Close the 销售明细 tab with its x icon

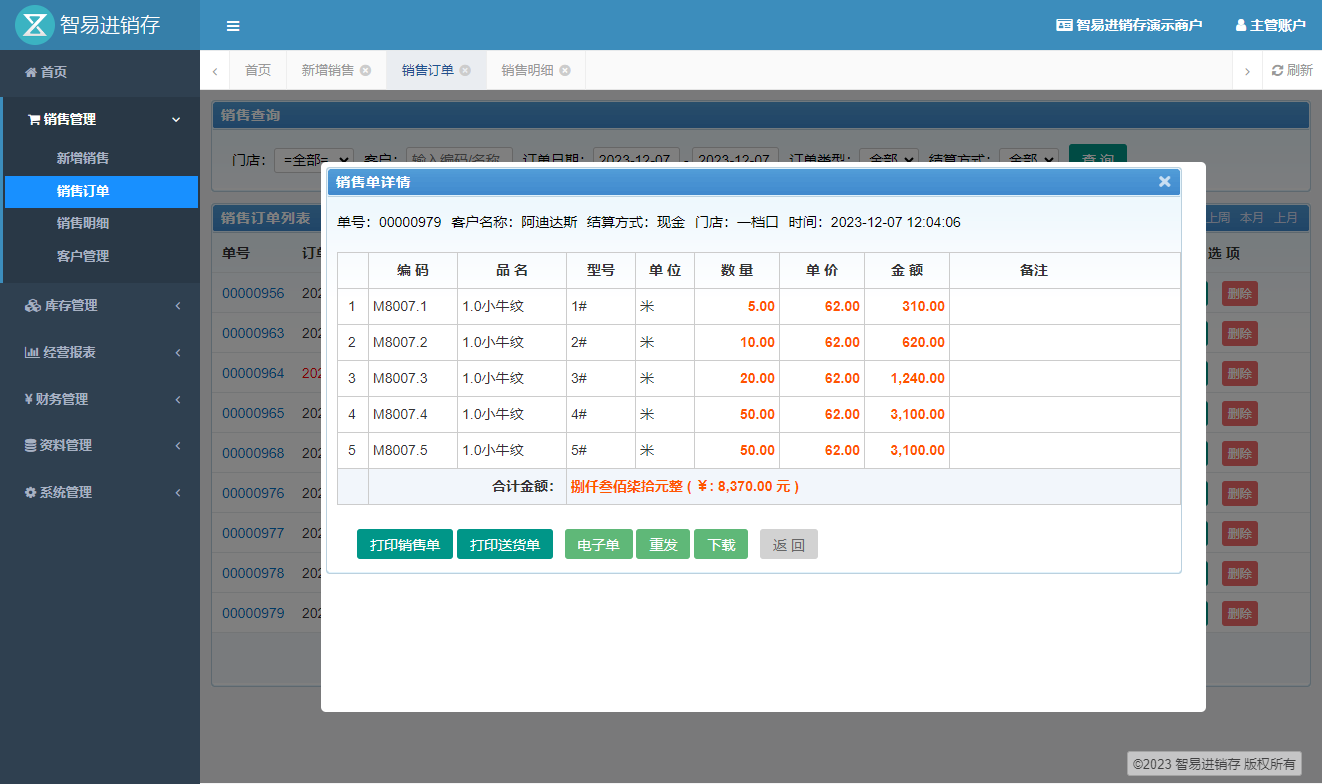pyautogui.click(x=565, y=70)
